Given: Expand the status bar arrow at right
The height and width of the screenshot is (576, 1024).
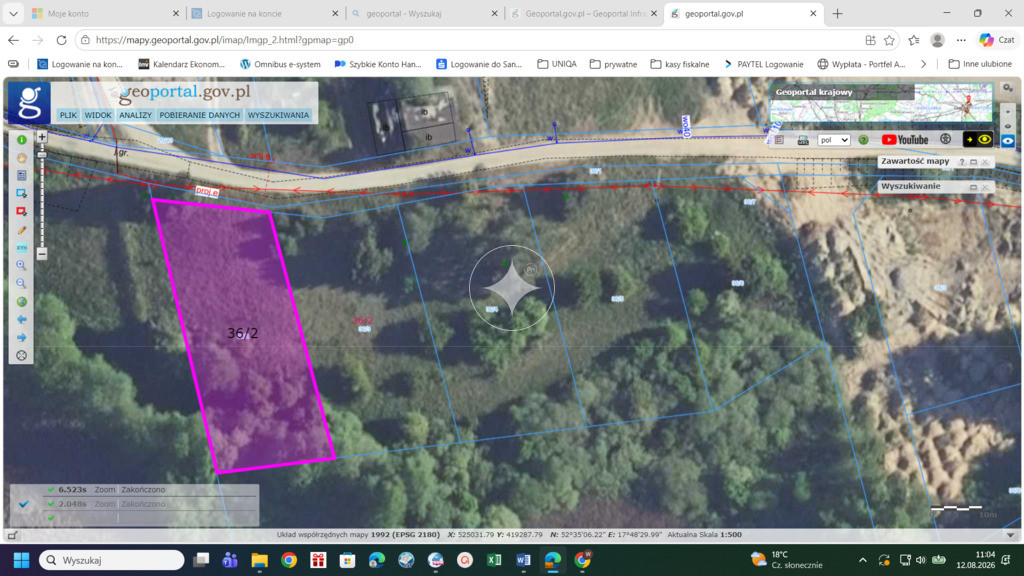Looking at the screenshot, I should tap(1010, 535).
